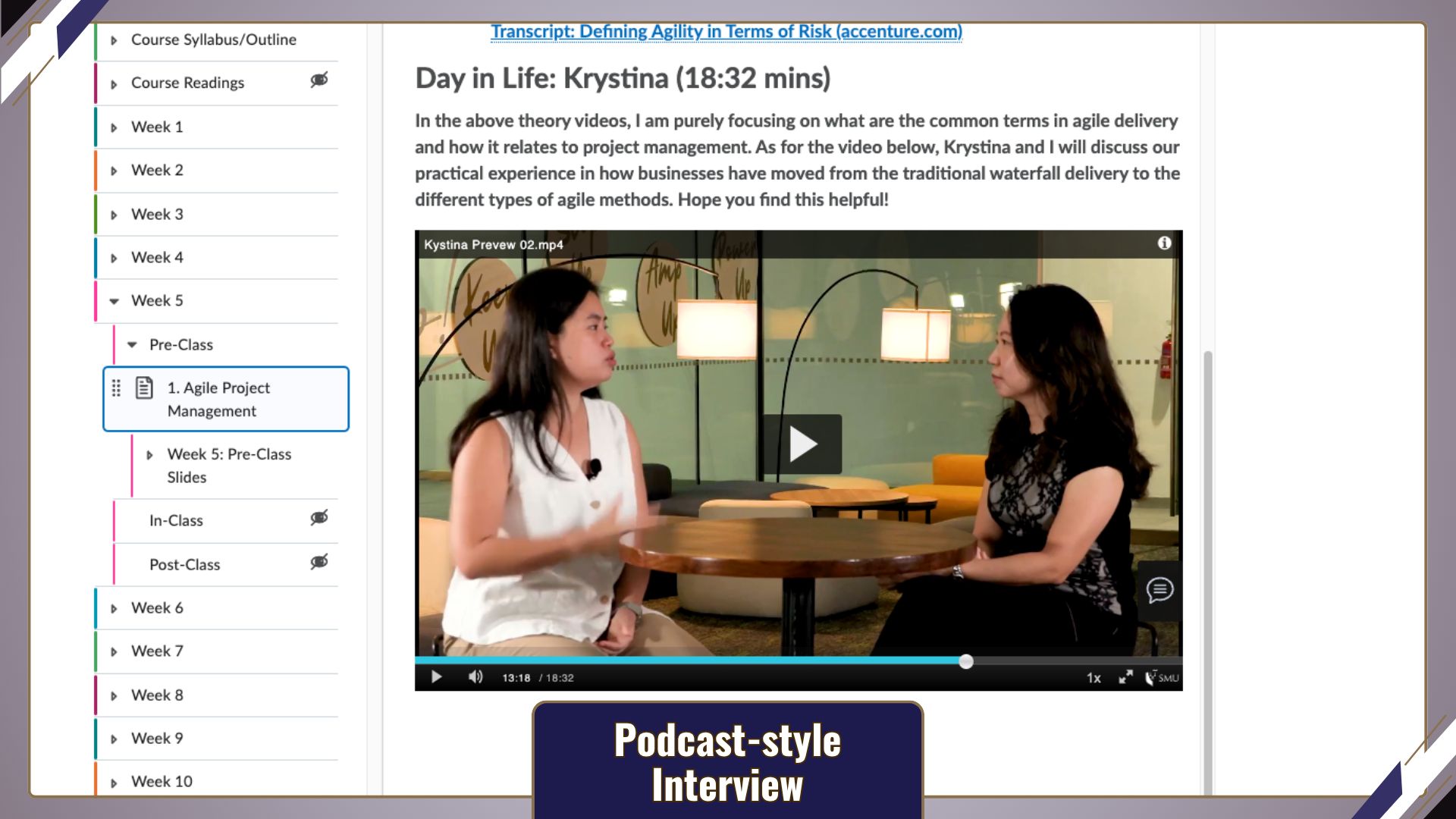Click the large center play button overlay
Screen dimensions: 1456x819
[802, 444]
